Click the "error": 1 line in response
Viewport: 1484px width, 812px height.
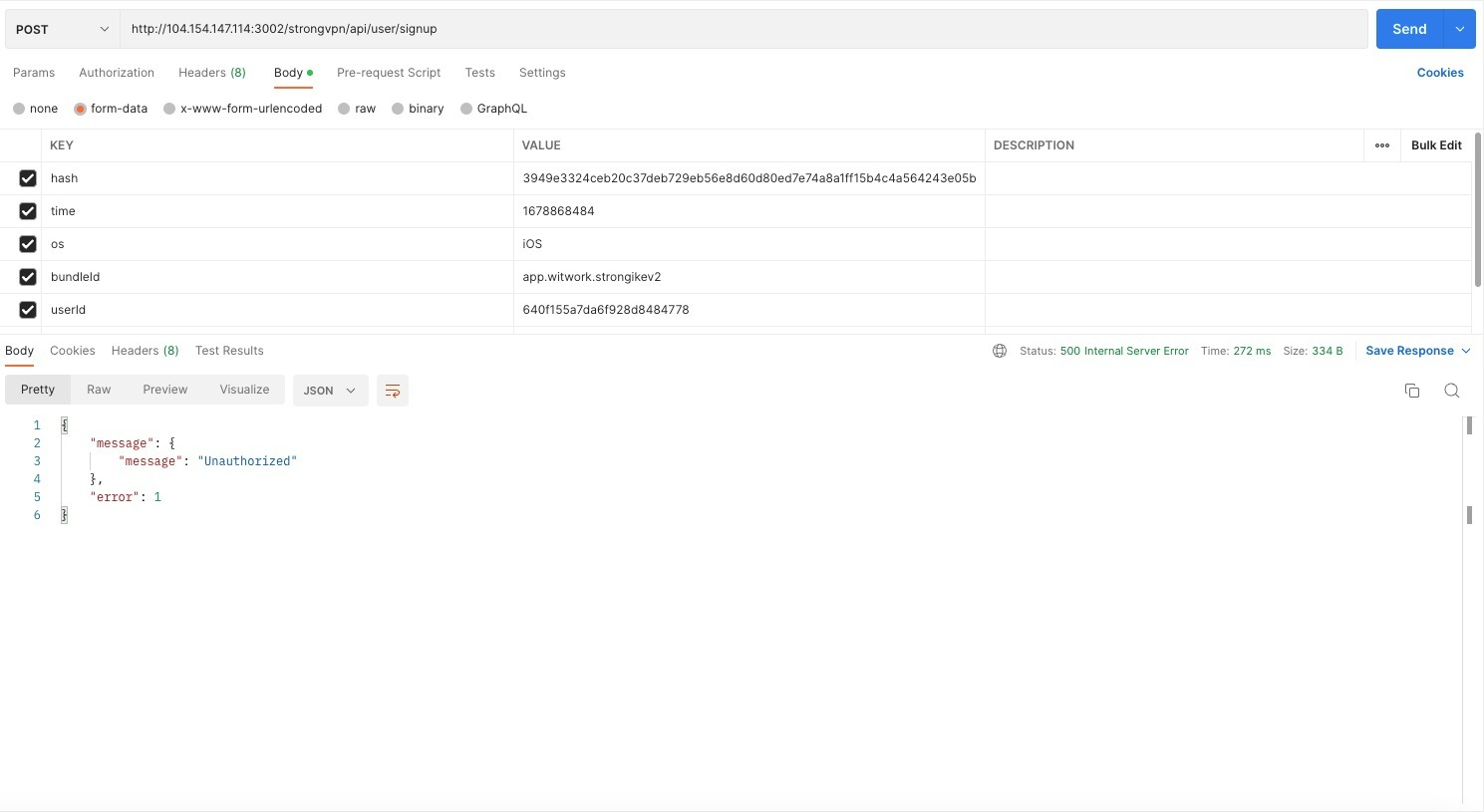[126, 497]
